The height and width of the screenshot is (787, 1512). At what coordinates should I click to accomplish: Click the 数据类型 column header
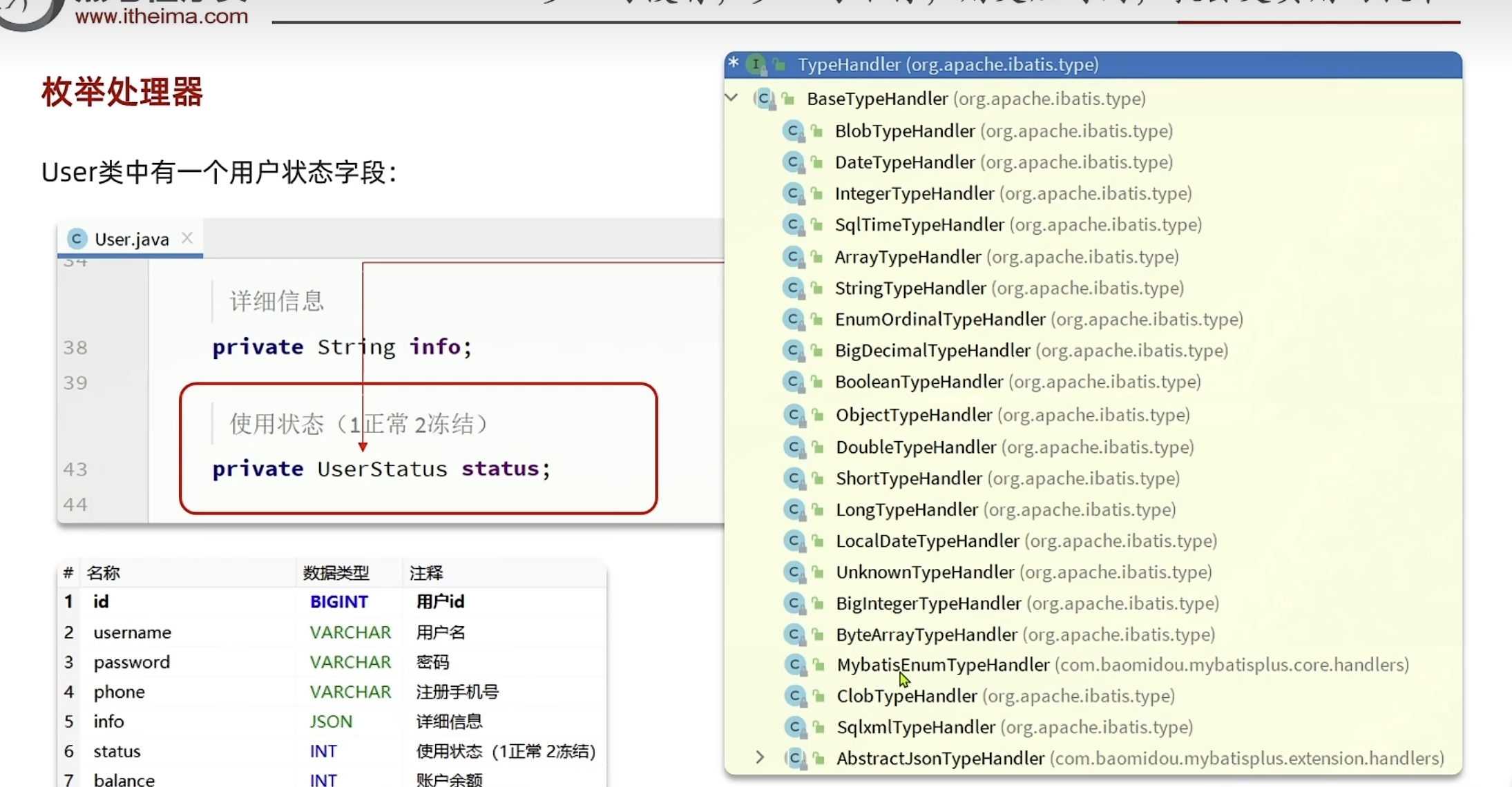point(336,573)
